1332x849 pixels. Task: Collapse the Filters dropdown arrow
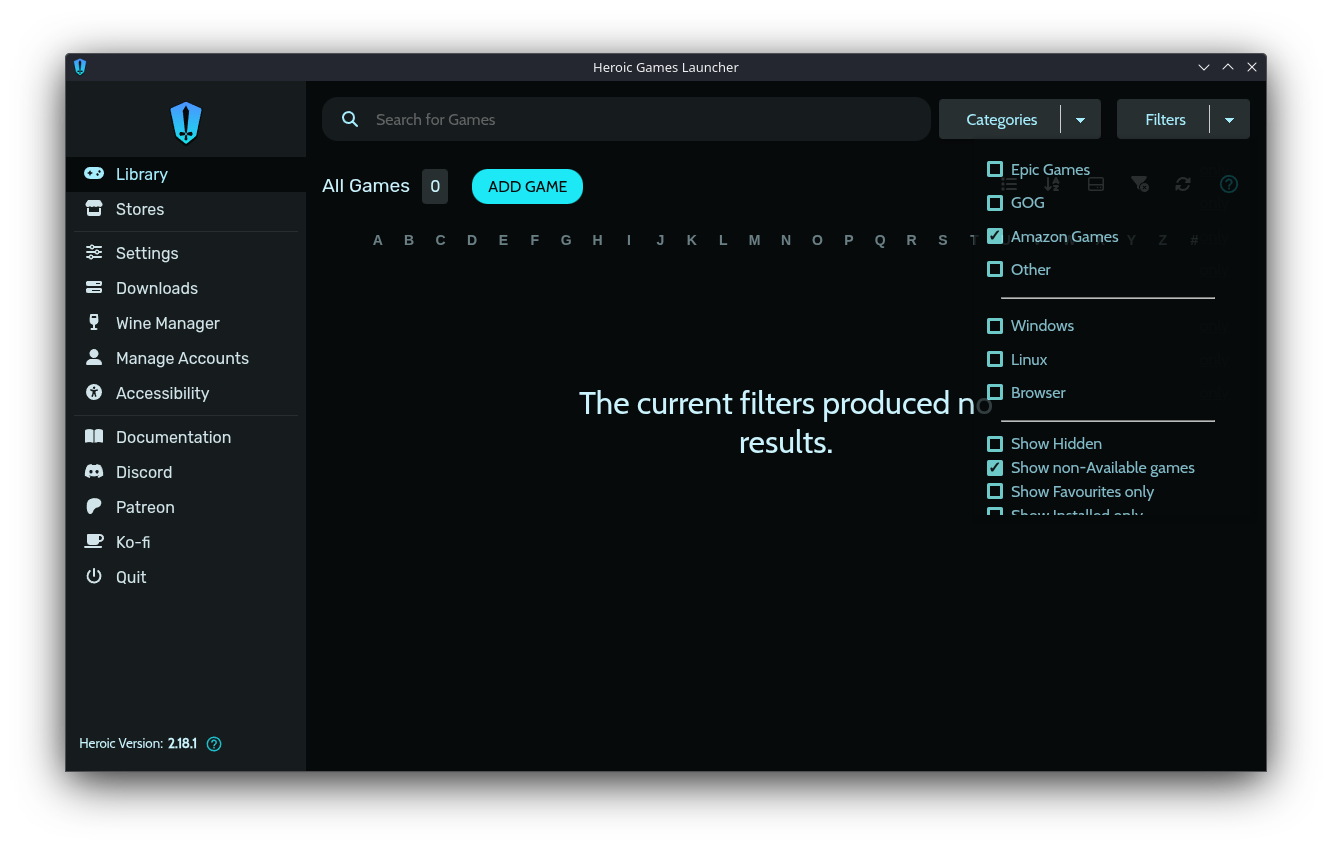point(1230,119)
